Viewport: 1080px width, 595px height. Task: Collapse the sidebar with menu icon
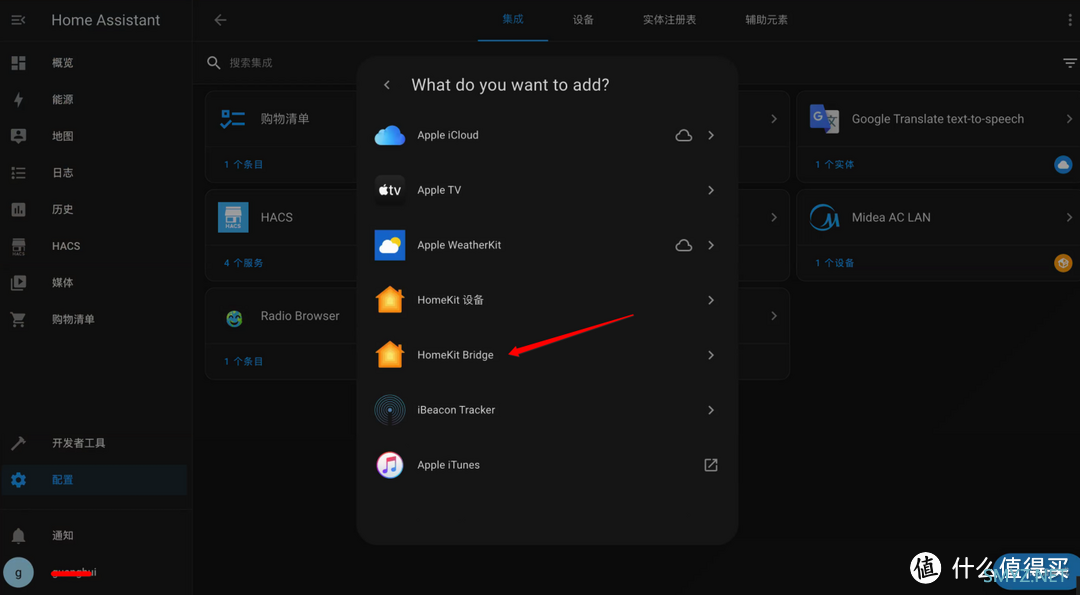tap(19, 20)
